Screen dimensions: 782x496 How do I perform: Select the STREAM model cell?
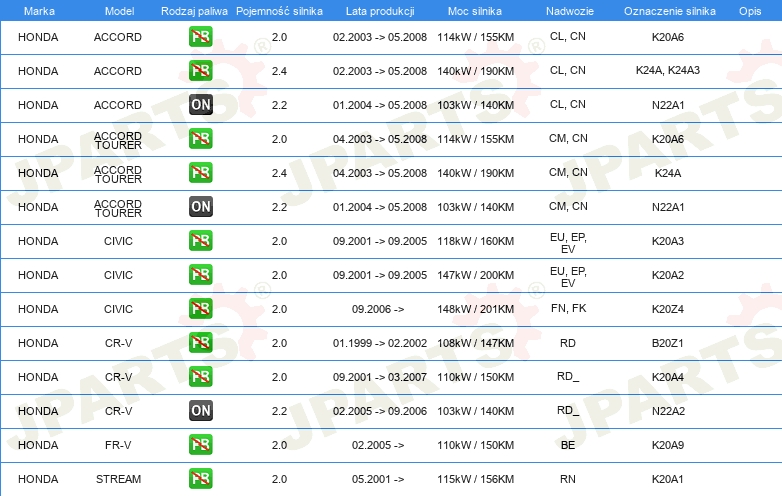tap(118, 479)
